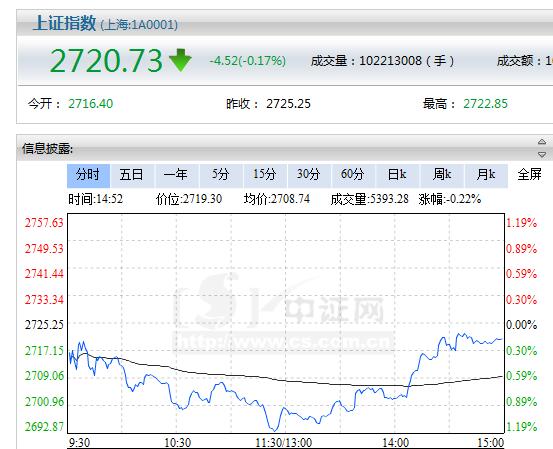The image size is (553, 449).
Task: Open the 日k candlestick view
Action: 397,175
